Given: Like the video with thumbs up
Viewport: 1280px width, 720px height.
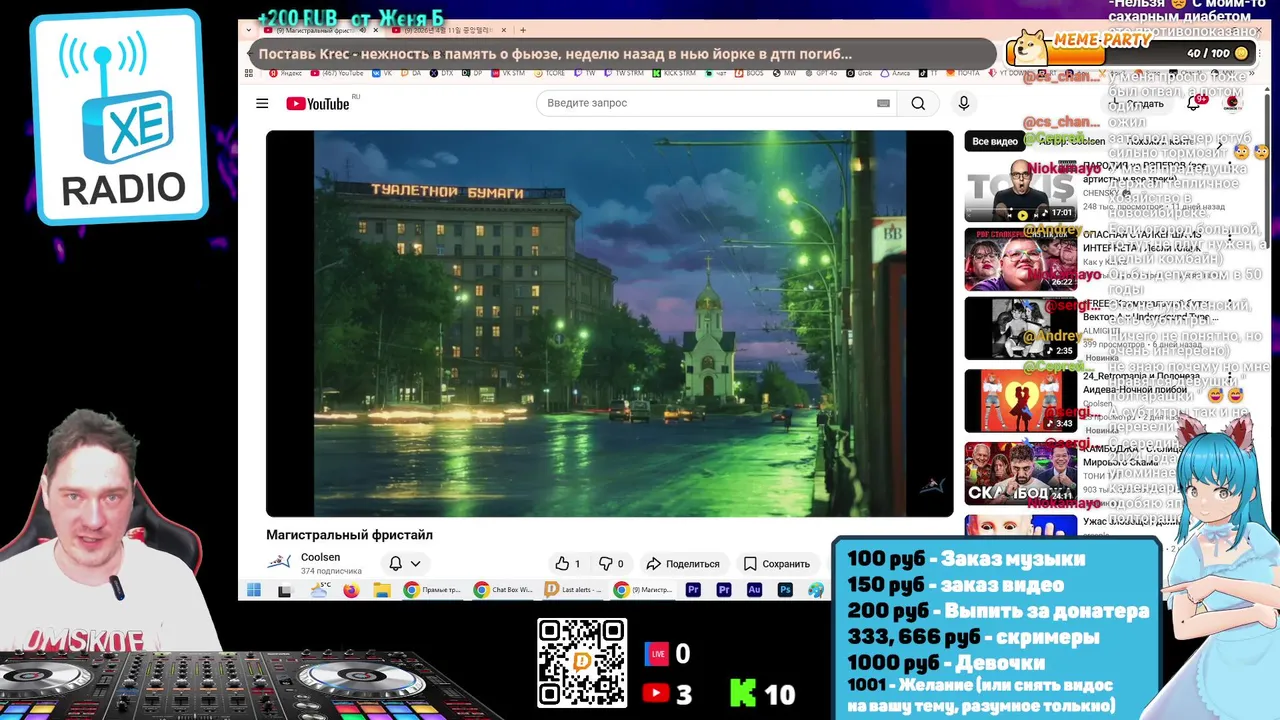Looking at the screenshot, I should click(x=567, y=563).
